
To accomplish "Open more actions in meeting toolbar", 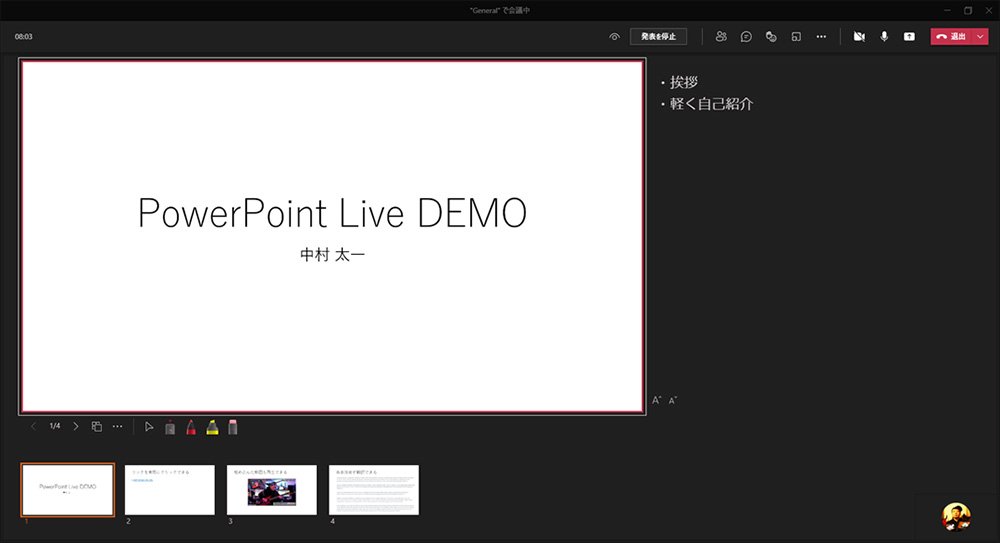I will (821, 37).
